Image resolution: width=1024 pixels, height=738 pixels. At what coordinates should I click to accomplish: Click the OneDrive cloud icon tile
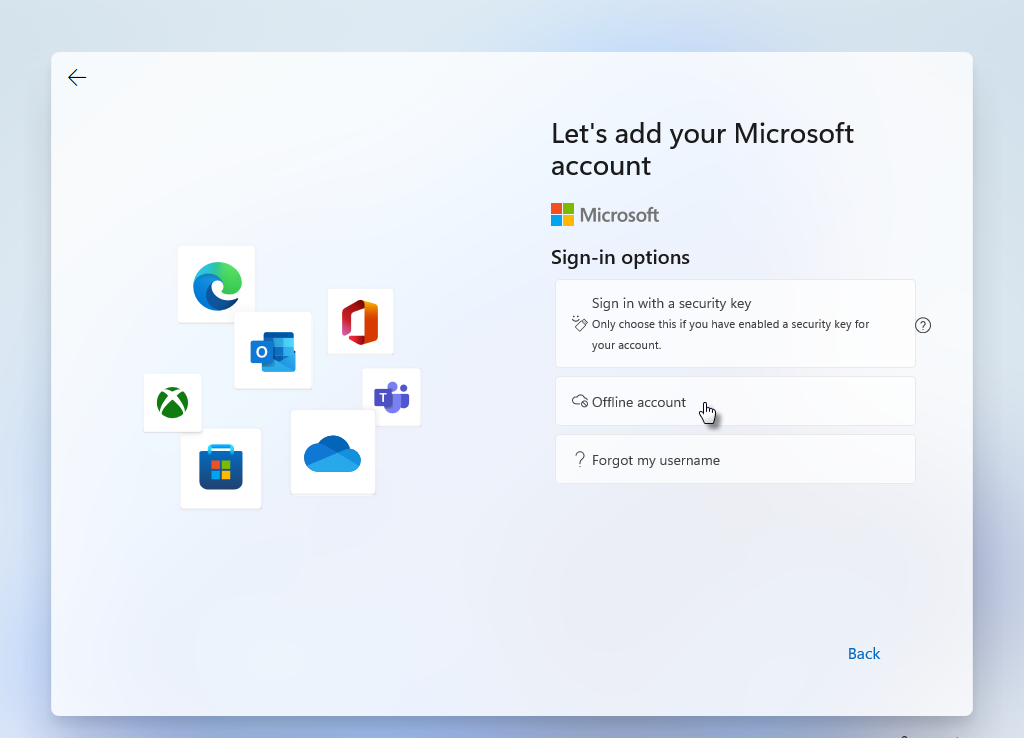point(333,452)
